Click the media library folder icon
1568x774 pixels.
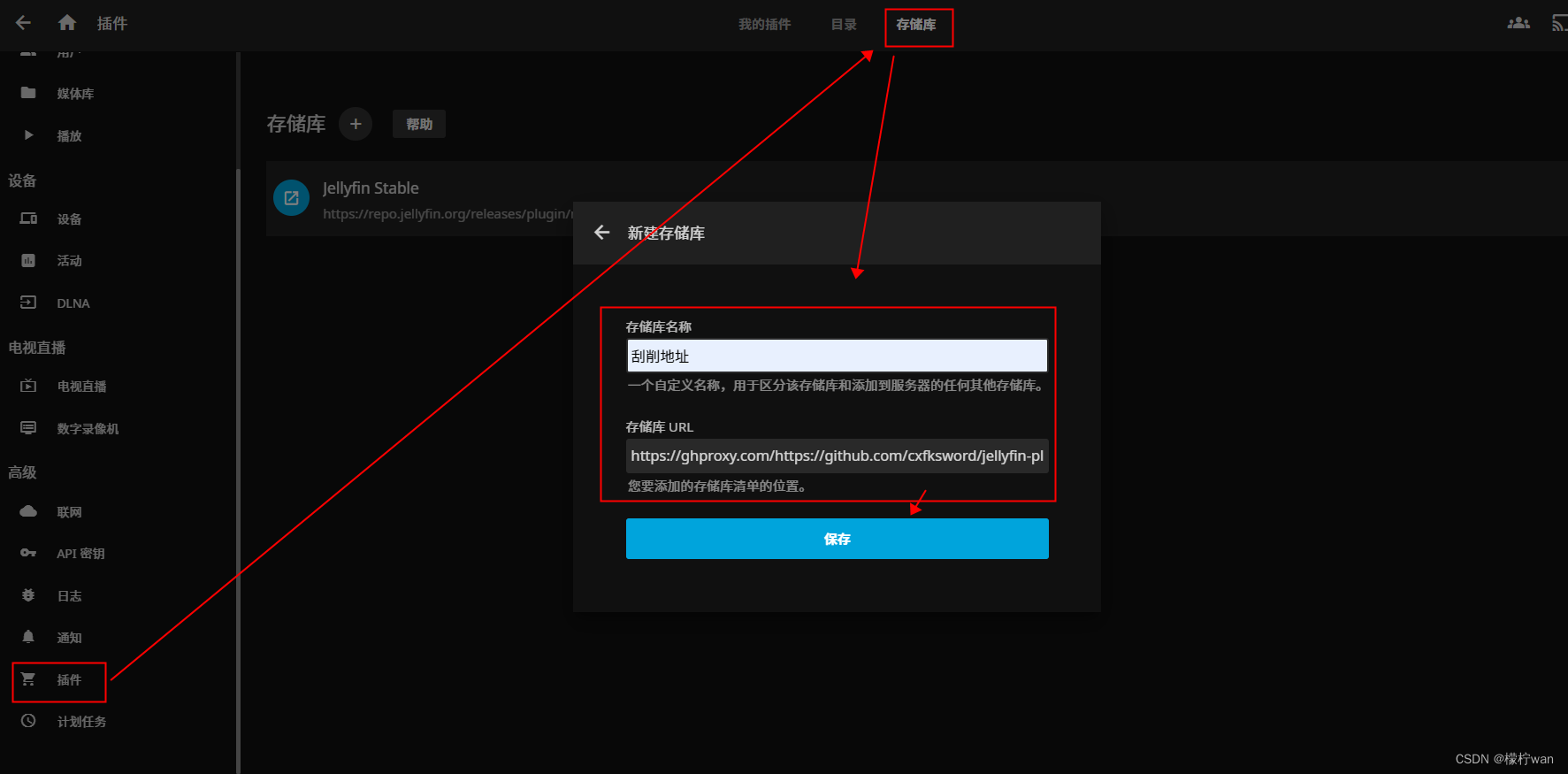tap(28, 92)
